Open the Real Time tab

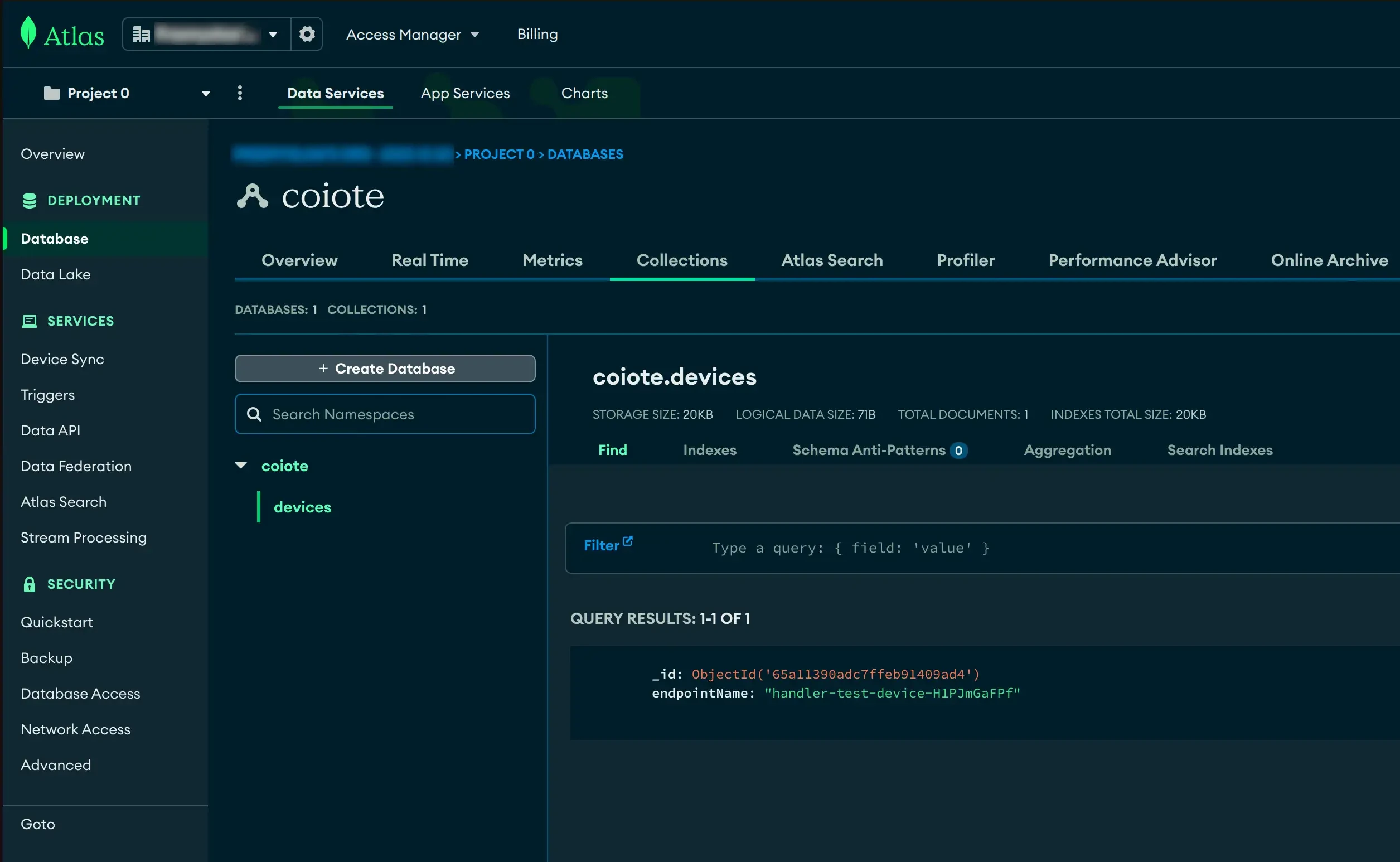point(430,260)
